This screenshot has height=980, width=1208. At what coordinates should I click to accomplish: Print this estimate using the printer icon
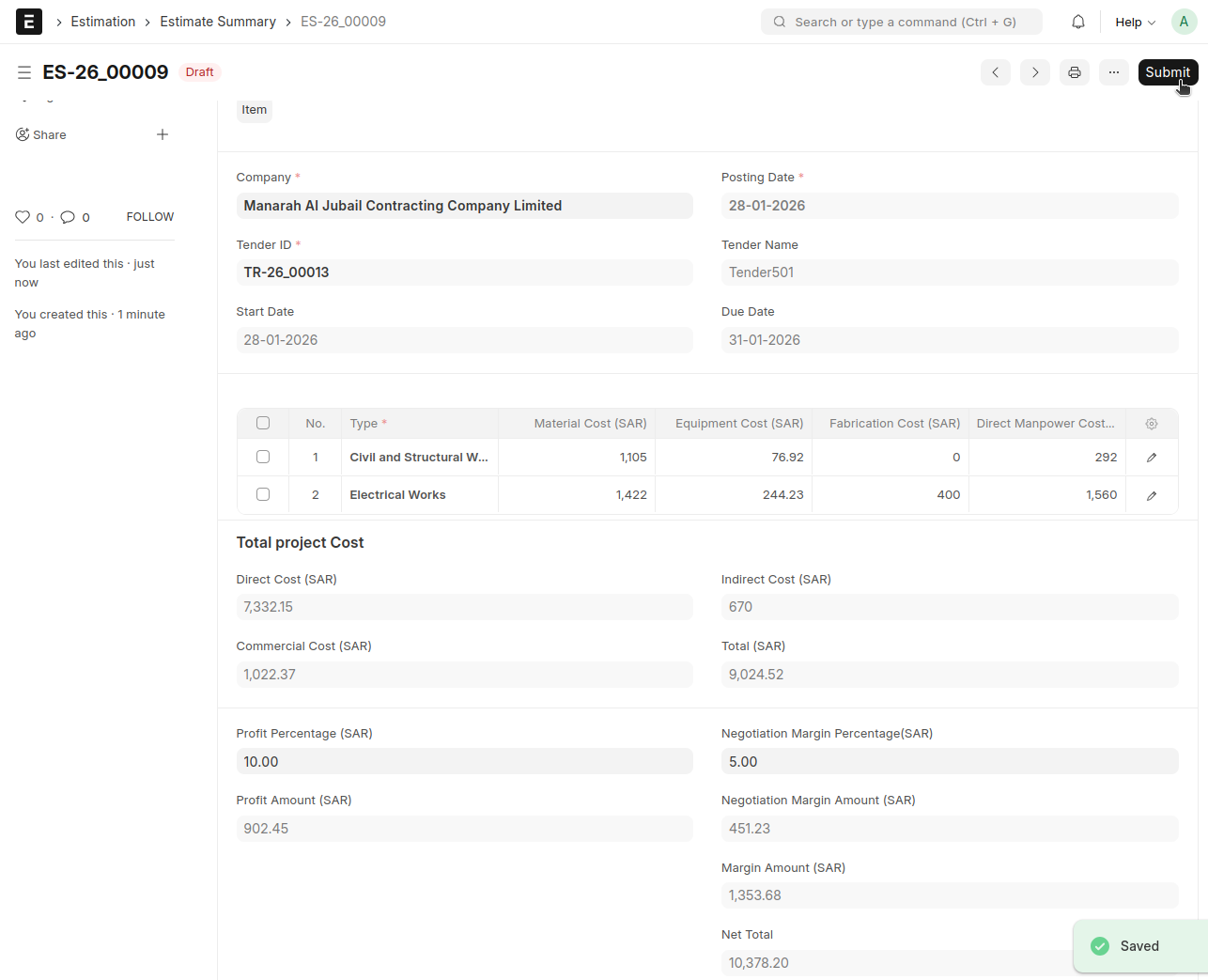(1075, 72)
